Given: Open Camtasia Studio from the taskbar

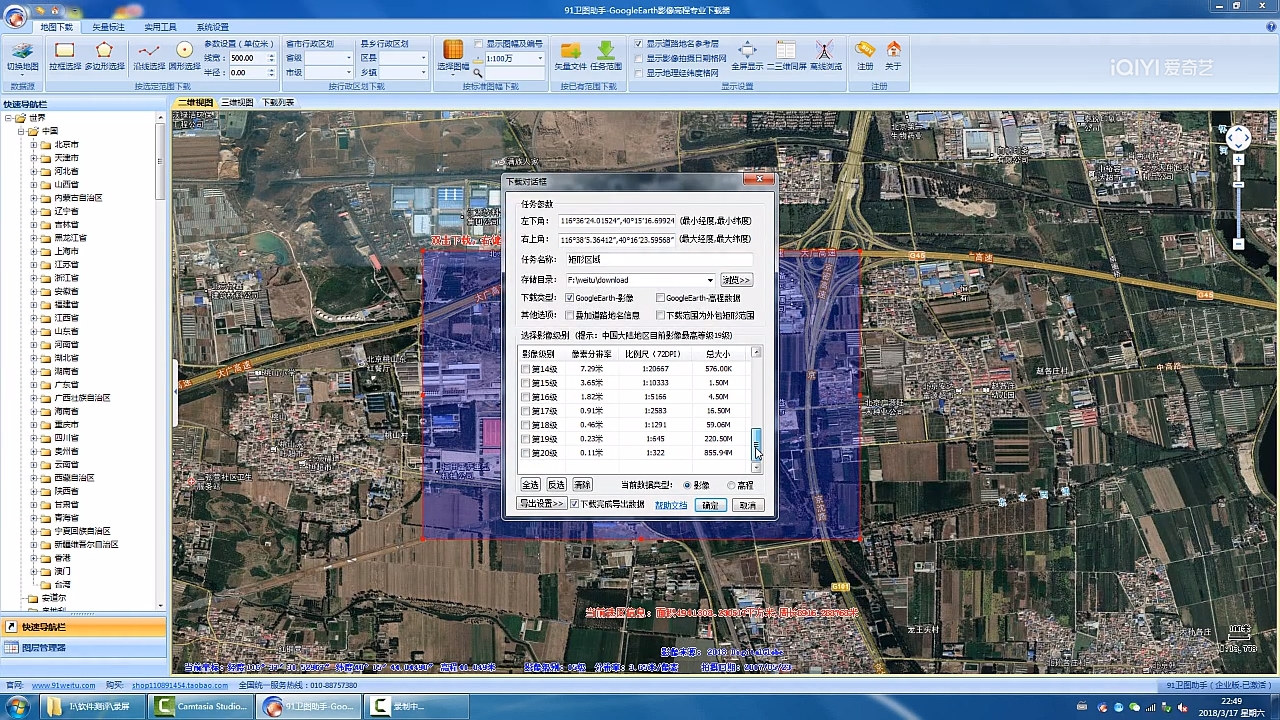Looking at the screenshot, I should [x=201, y=706].
